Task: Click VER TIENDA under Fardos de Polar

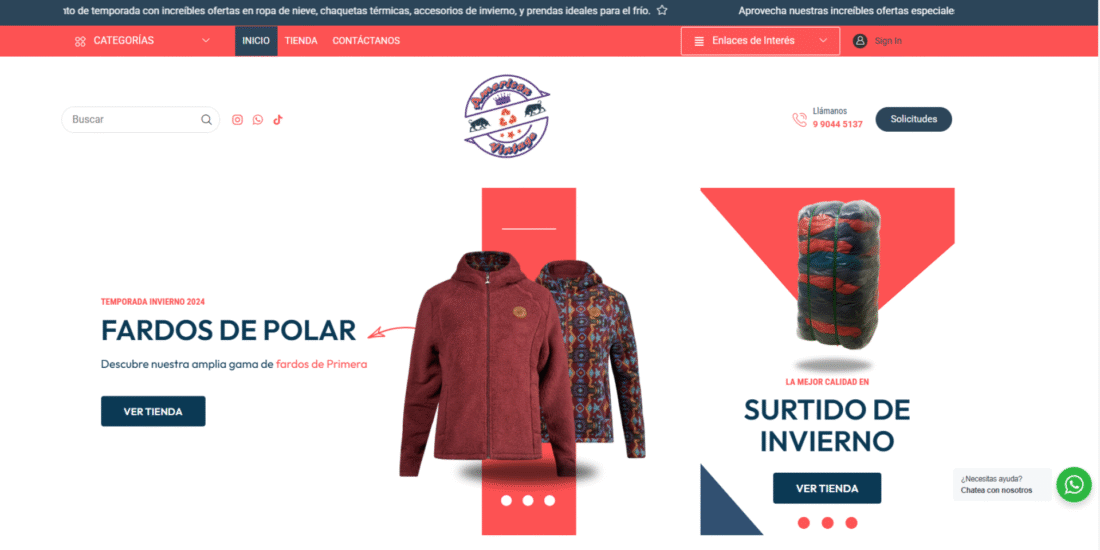Action: click(x=153, y=411)
